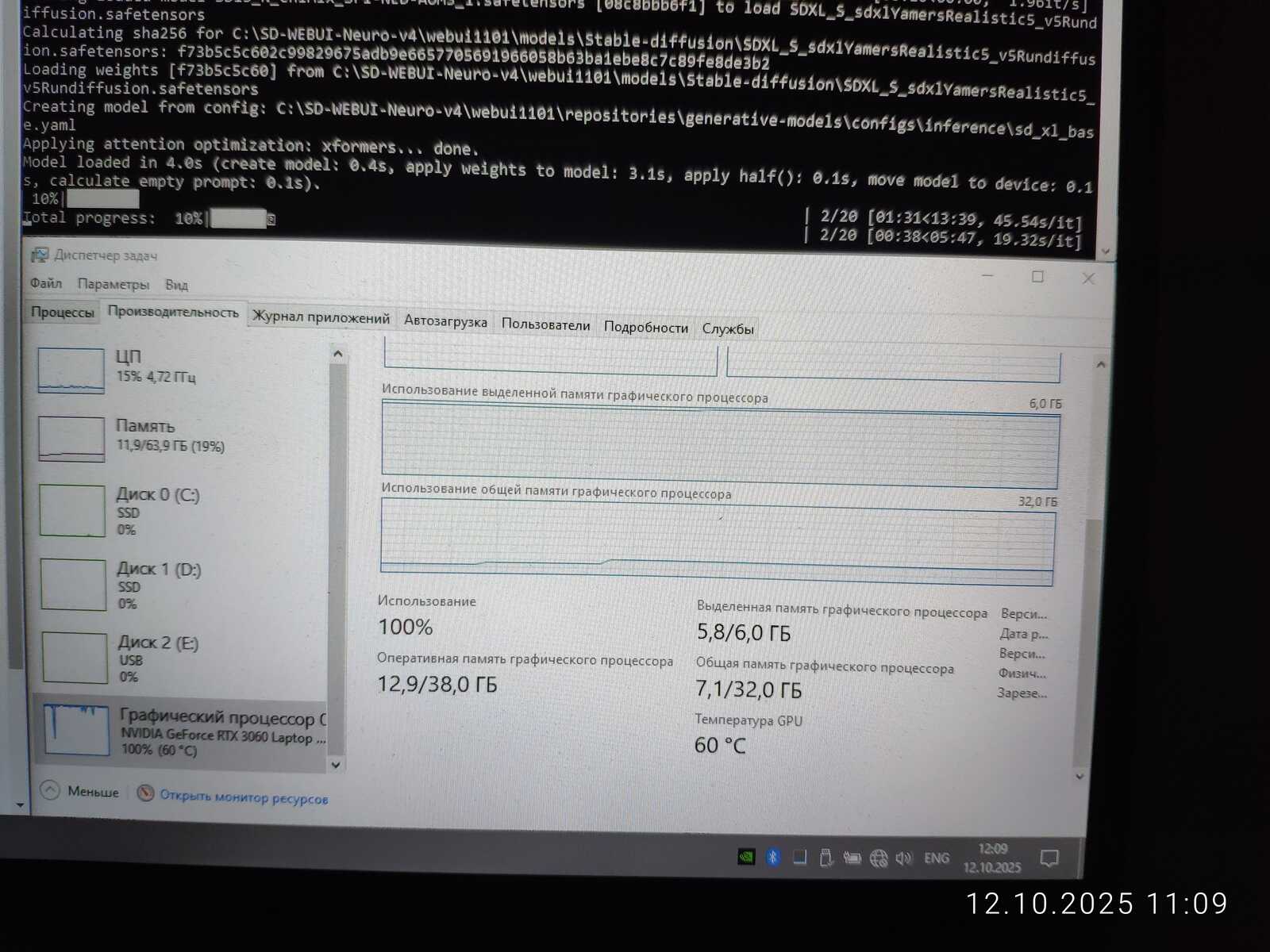Select Диск 2 (E:) USB in the sidebar

(181, 658)
